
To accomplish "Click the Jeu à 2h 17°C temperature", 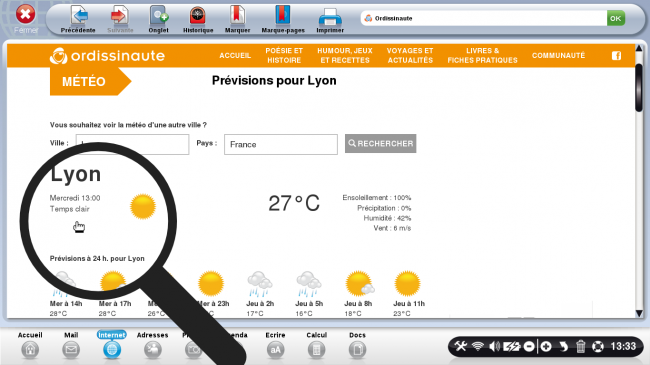I will point(255,314).
